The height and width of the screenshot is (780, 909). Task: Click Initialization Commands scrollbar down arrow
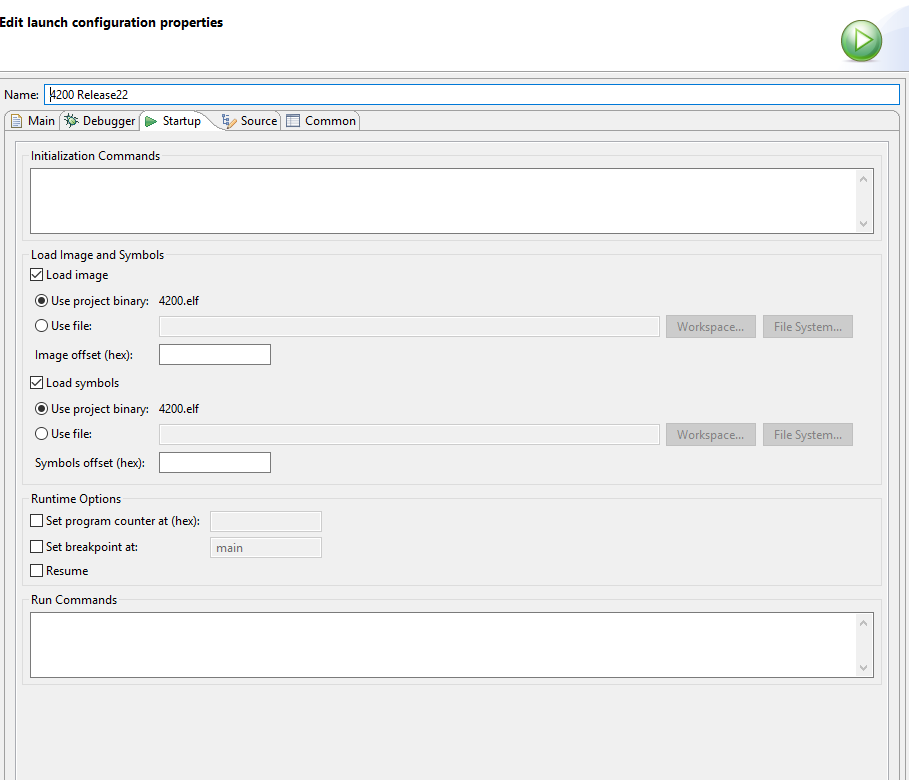coord(864,225)
